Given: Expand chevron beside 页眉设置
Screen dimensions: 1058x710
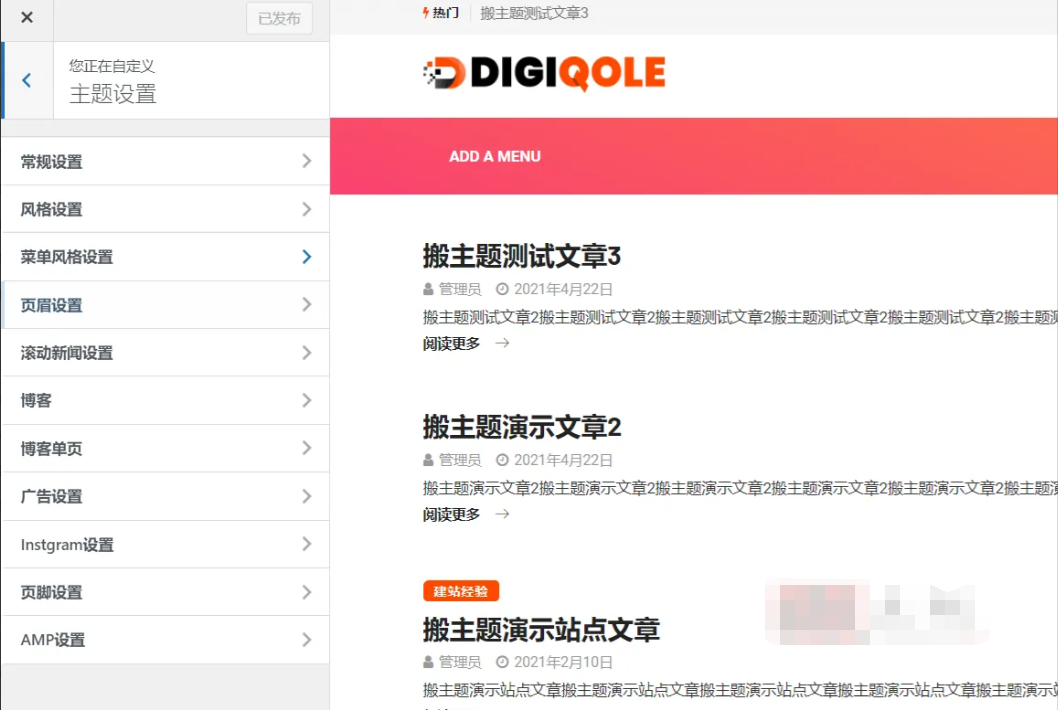Looking at the screenshot, I should [x=306, y=304].
